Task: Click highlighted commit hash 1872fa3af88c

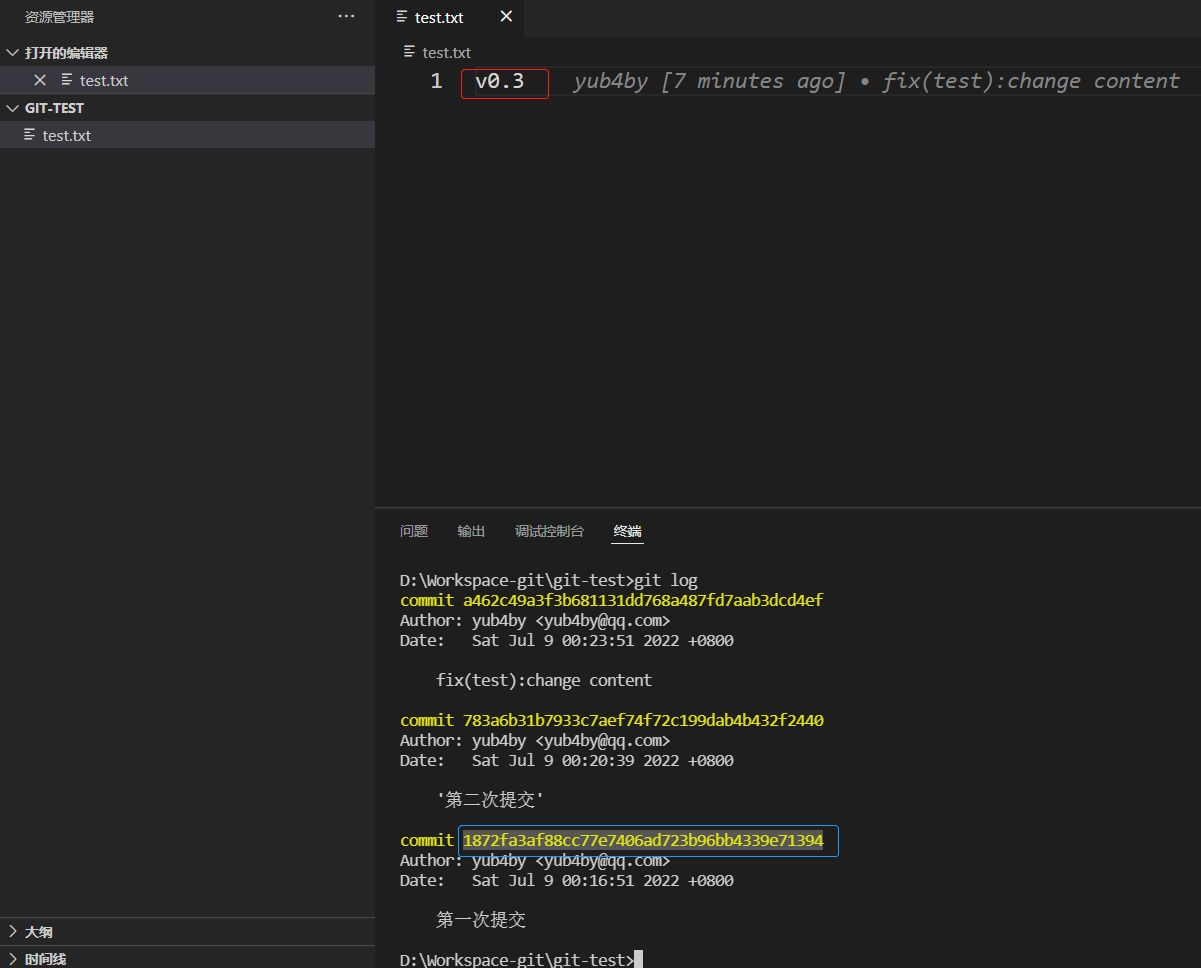Action: (643, 840)
